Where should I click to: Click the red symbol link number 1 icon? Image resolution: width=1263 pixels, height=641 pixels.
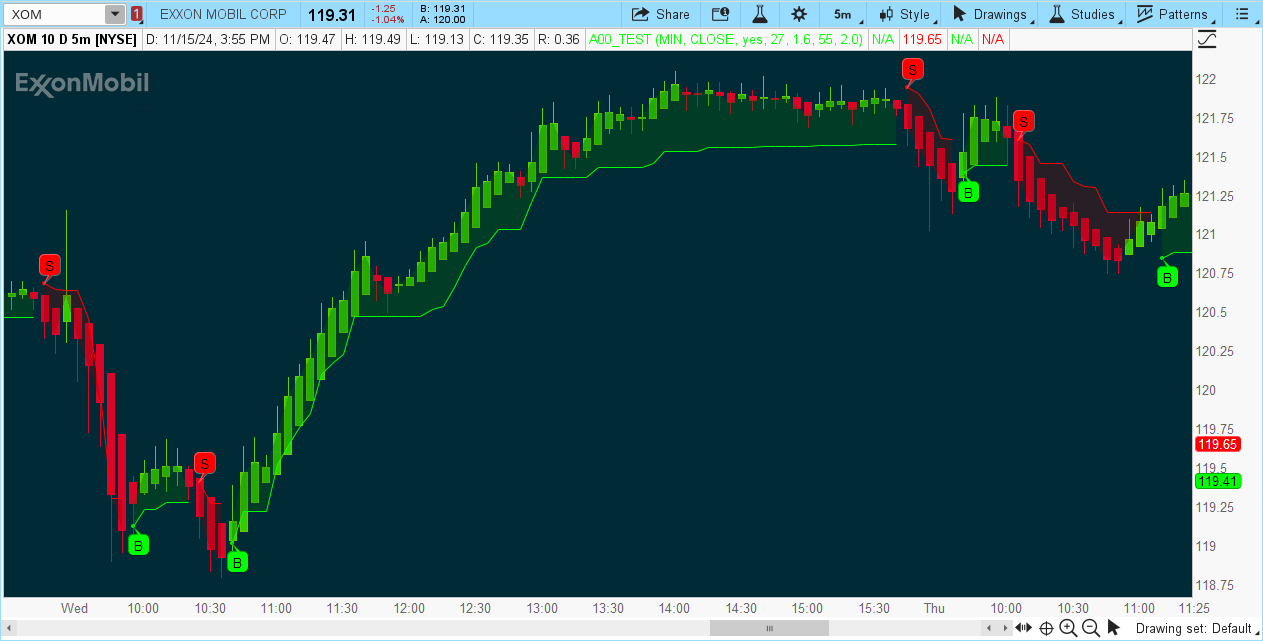click(137, 14)
